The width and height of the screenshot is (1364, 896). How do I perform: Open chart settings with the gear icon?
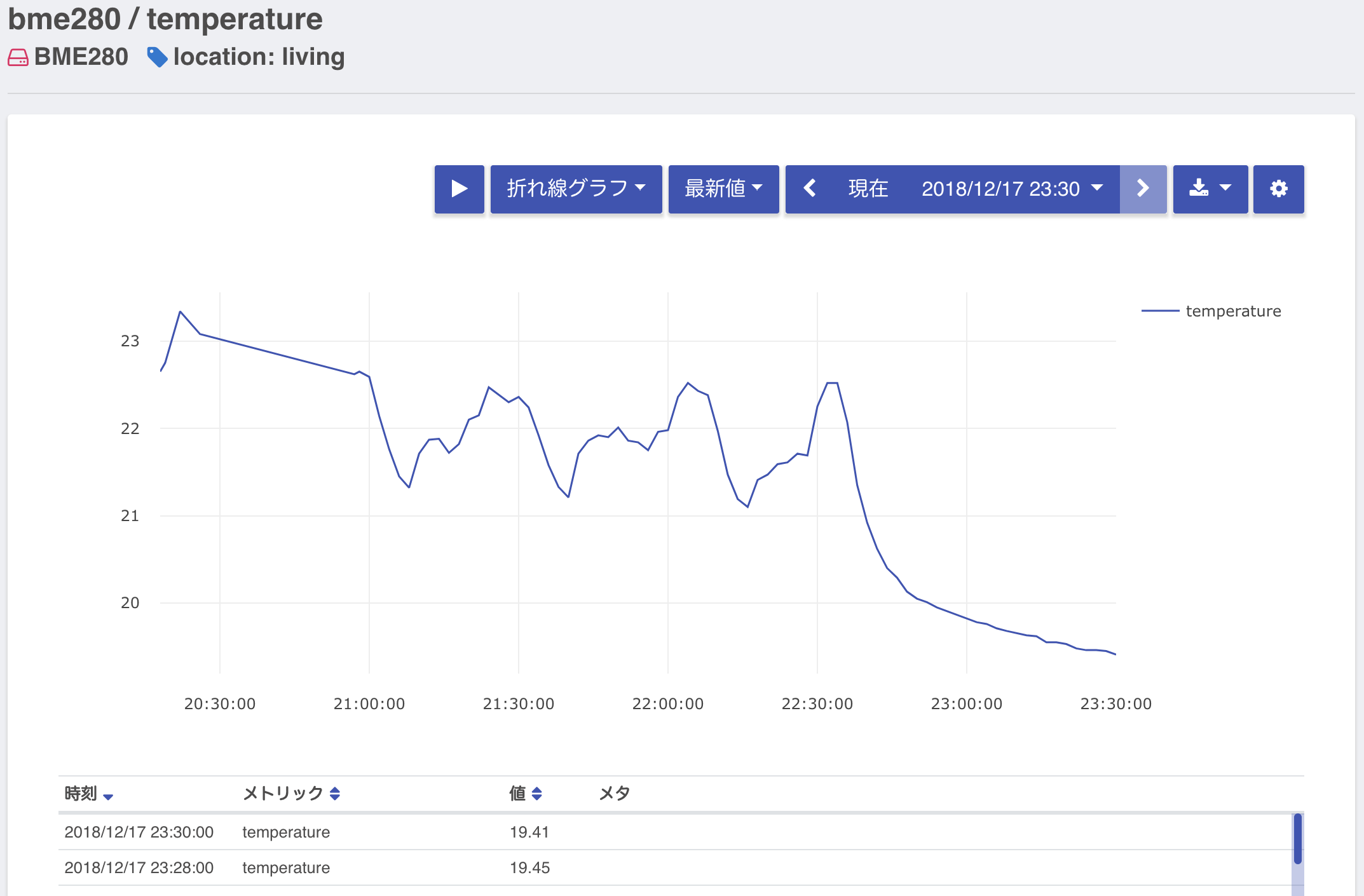[x=1278, y=189]
